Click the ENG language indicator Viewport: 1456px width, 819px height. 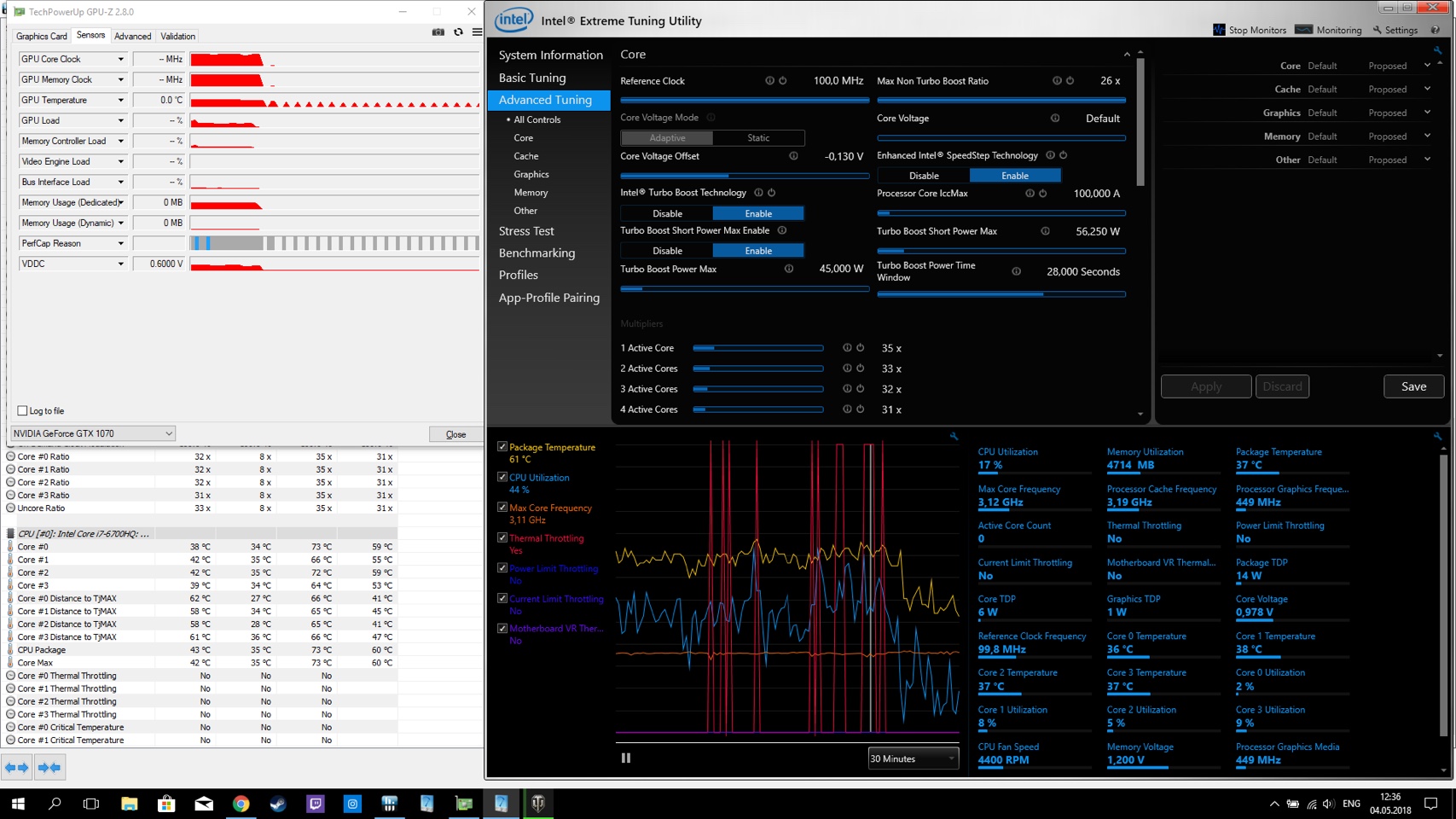tap(1351, 804)
